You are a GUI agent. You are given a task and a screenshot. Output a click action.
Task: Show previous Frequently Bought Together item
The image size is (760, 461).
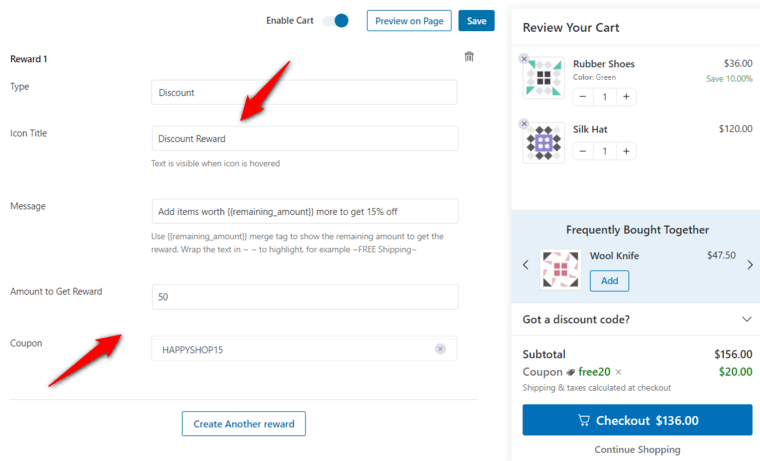[x=526, y=265]
